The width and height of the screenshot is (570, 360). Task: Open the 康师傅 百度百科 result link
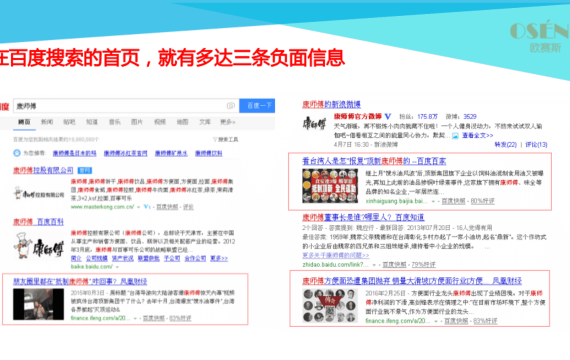coord(39,222)
